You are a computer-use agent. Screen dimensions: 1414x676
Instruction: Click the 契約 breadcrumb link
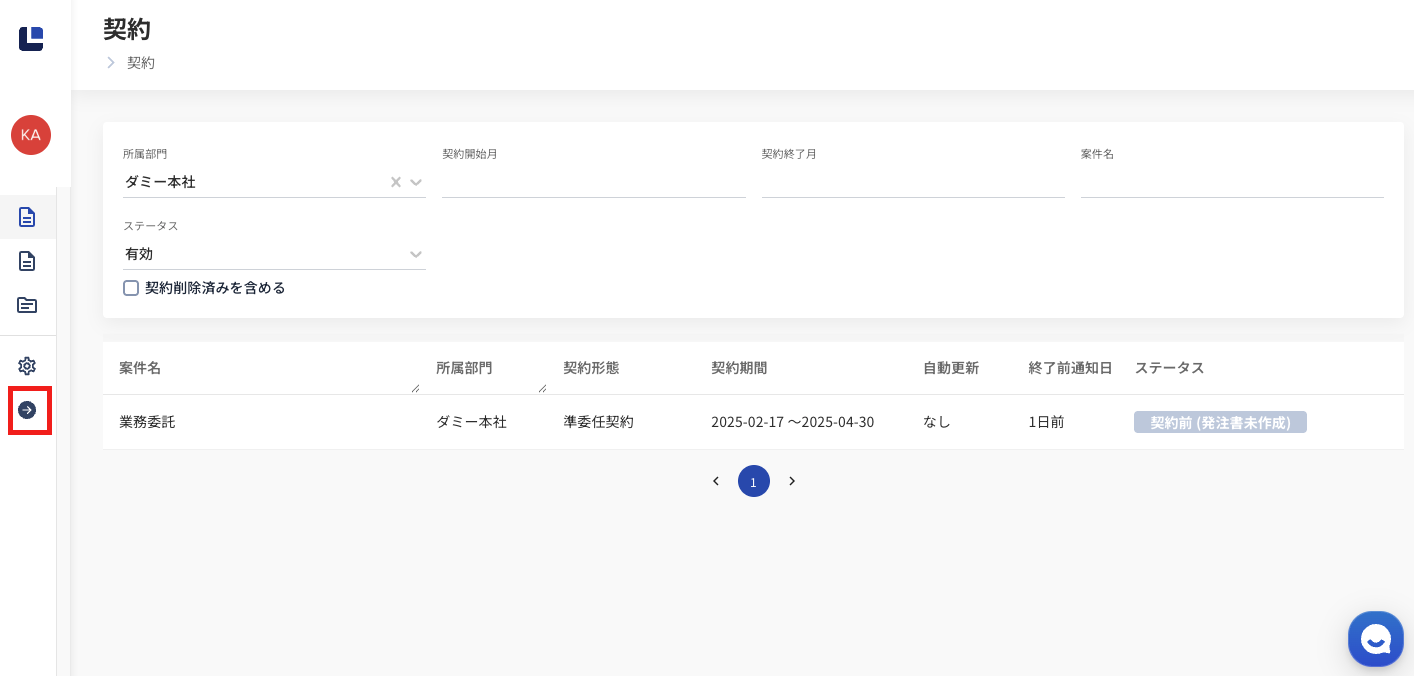point(141,63)
